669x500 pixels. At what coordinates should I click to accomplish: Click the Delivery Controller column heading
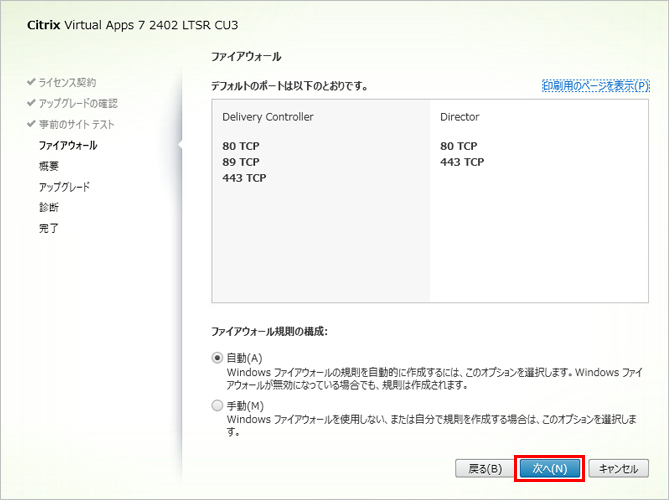[267, 117]
